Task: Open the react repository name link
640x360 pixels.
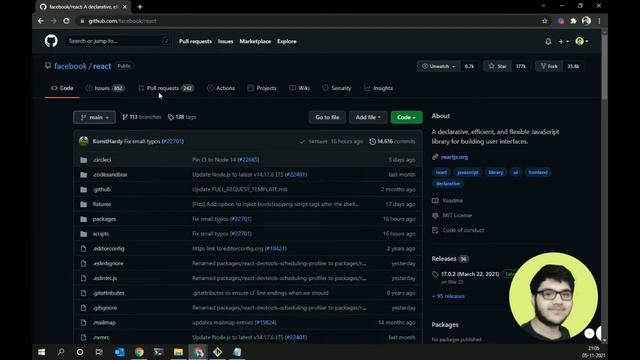Action: tap(102, 66)
